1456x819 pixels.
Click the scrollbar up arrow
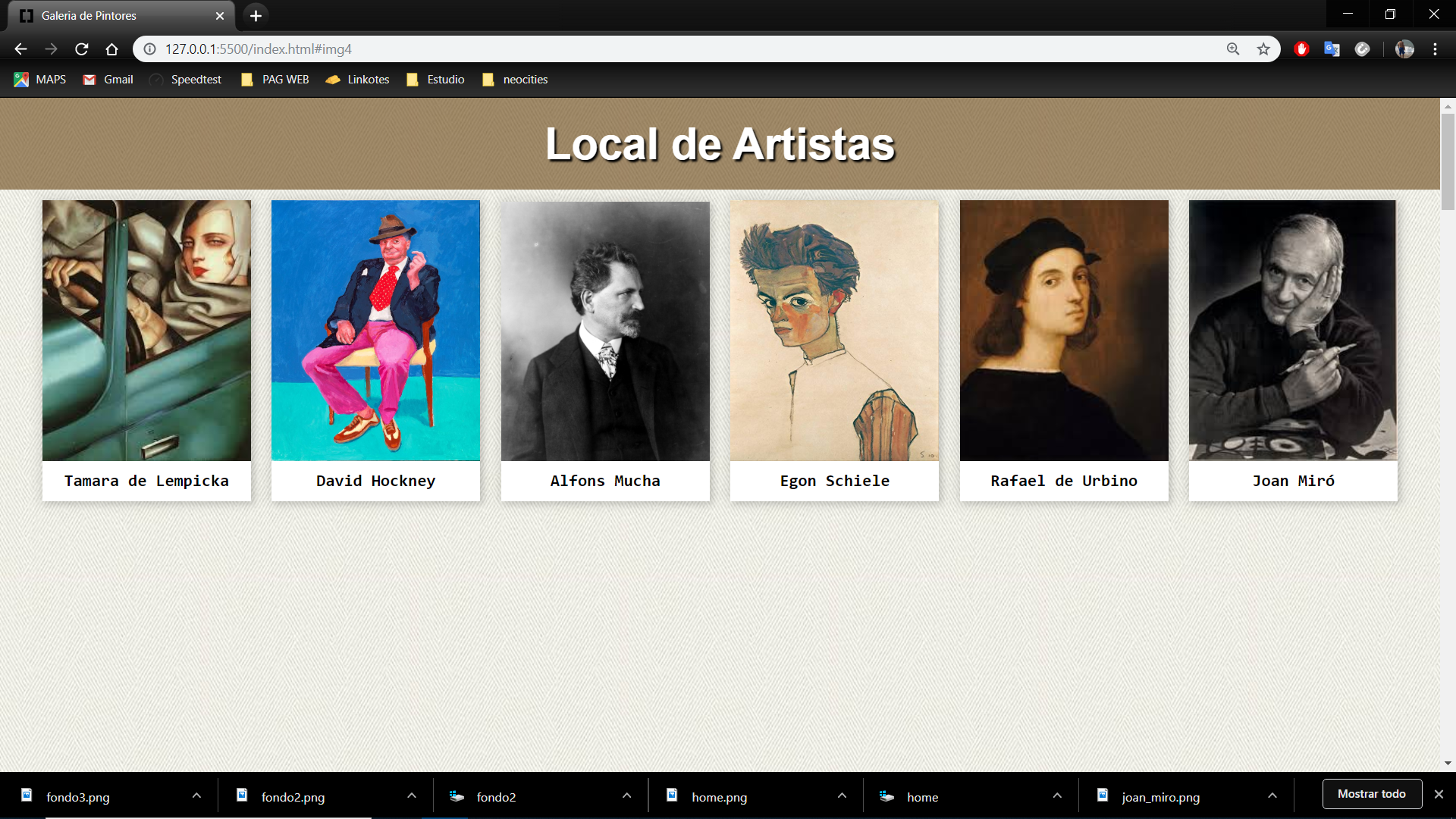tap(1448, 105)
